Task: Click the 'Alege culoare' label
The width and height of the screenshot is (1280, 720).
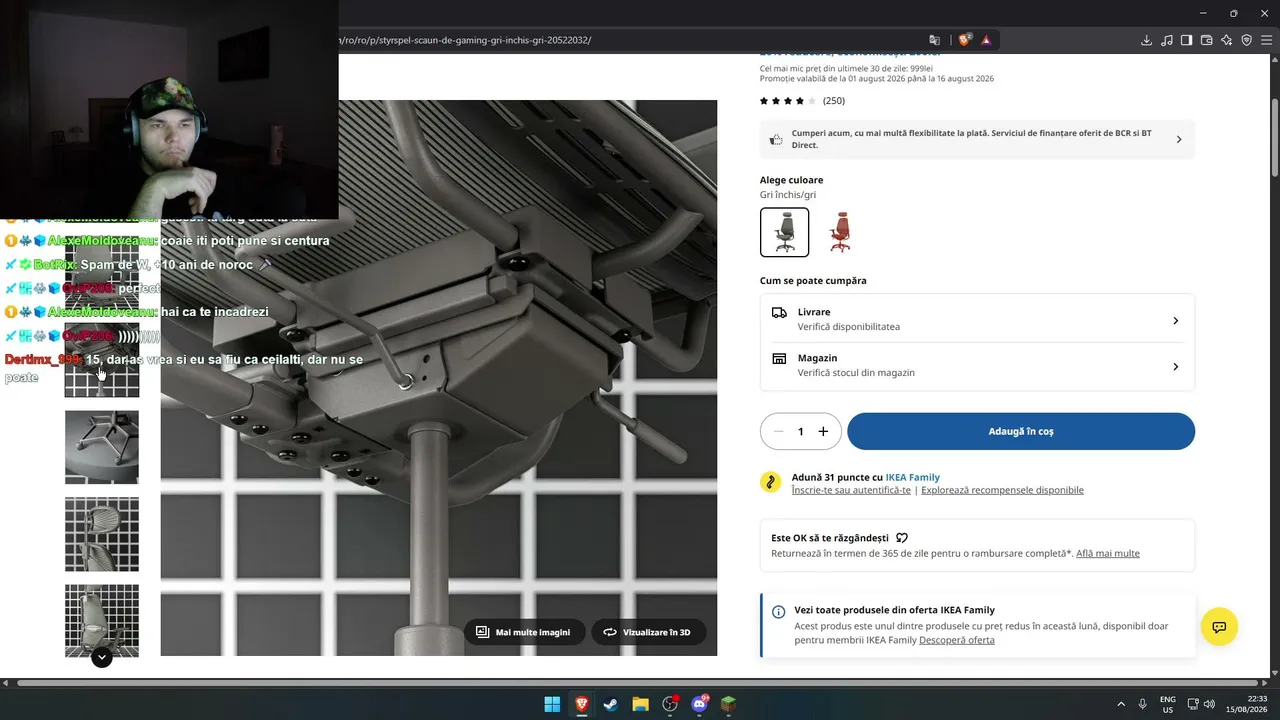Action: (x=791, y=180)
